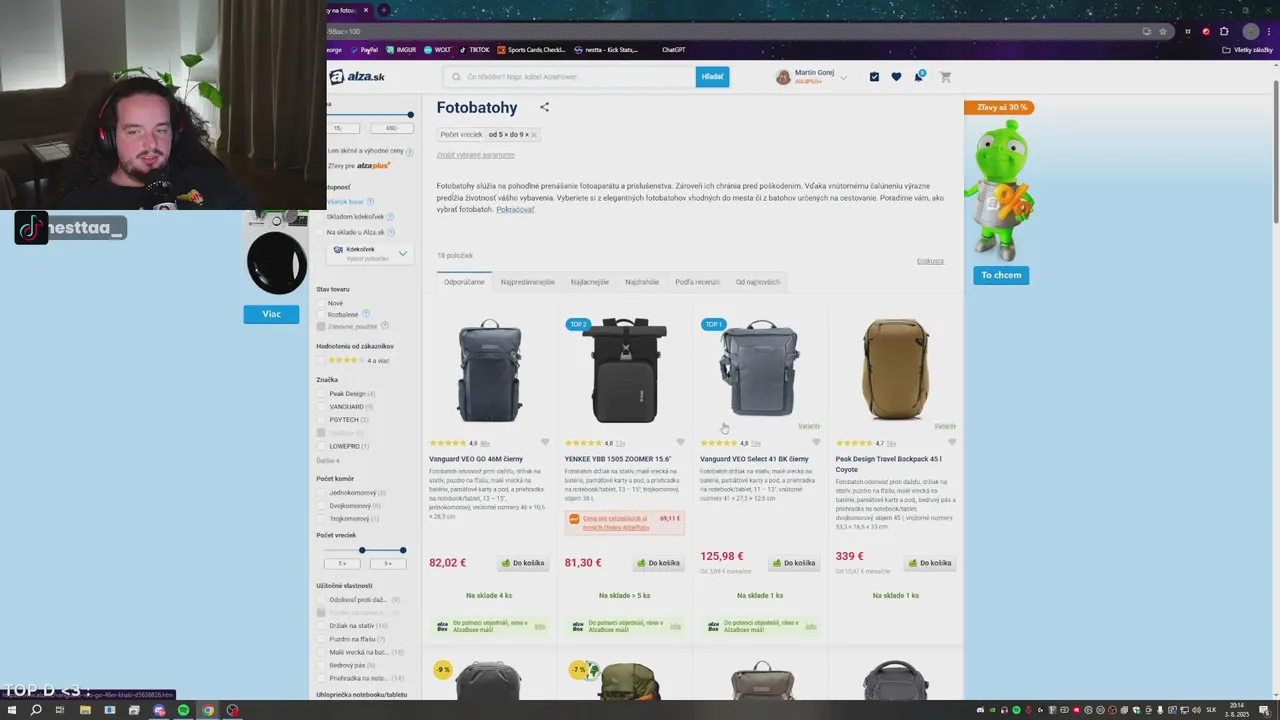
Task: Add YENKEE YBB 1505 ZOOMER to favorites heart
Action: pos(680,442)
